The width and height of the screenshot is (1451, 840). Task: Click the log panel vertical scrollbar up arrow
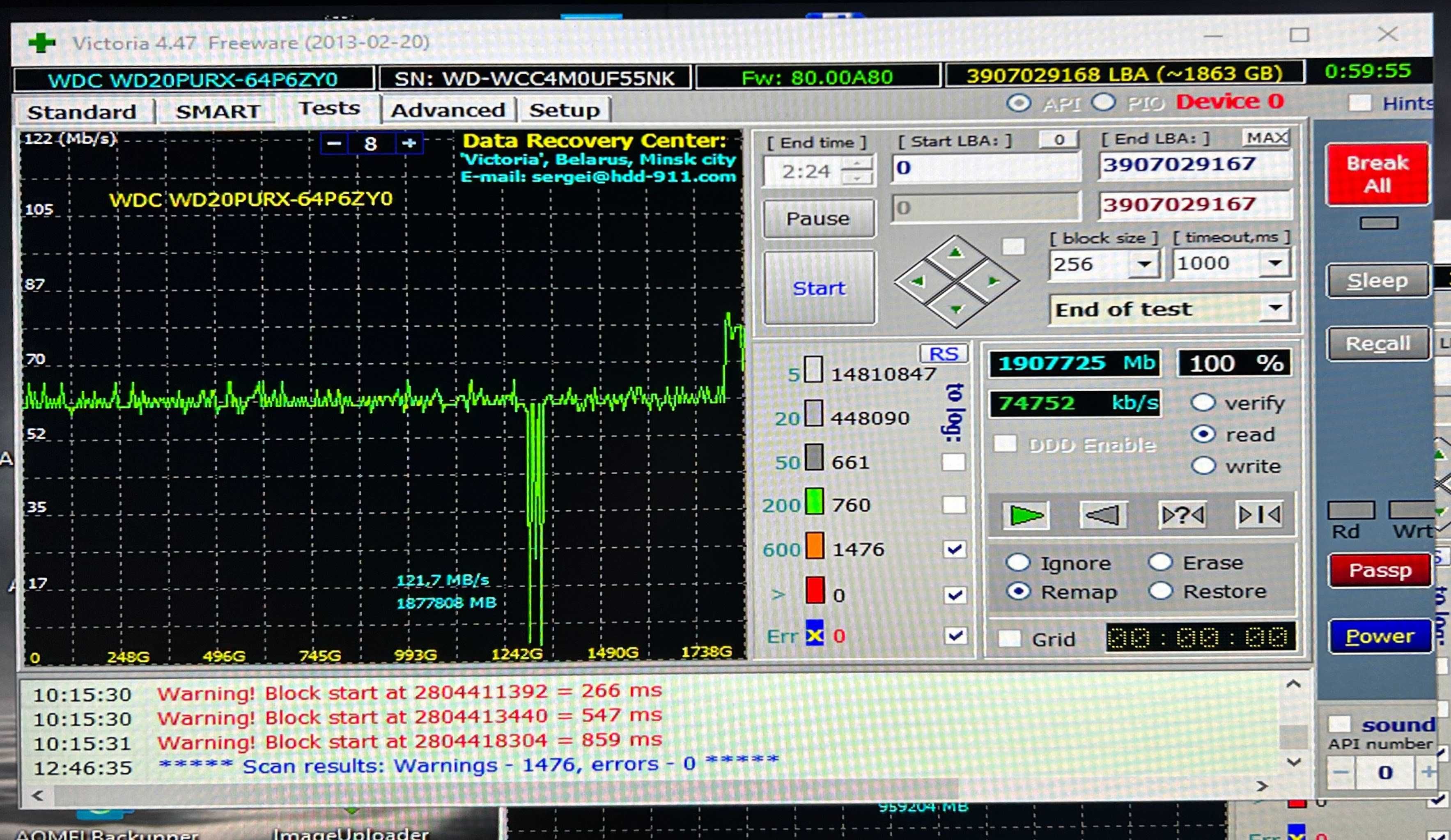tap(1294, 684)
